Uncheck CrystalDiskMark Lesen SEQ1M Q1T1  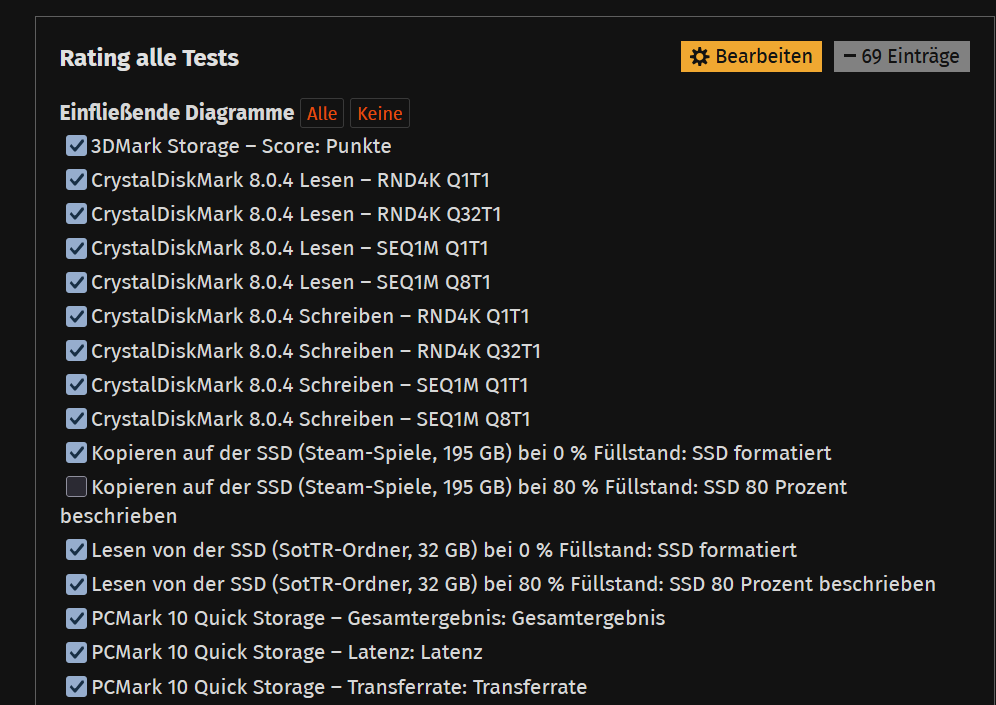(x=77, y=248)
